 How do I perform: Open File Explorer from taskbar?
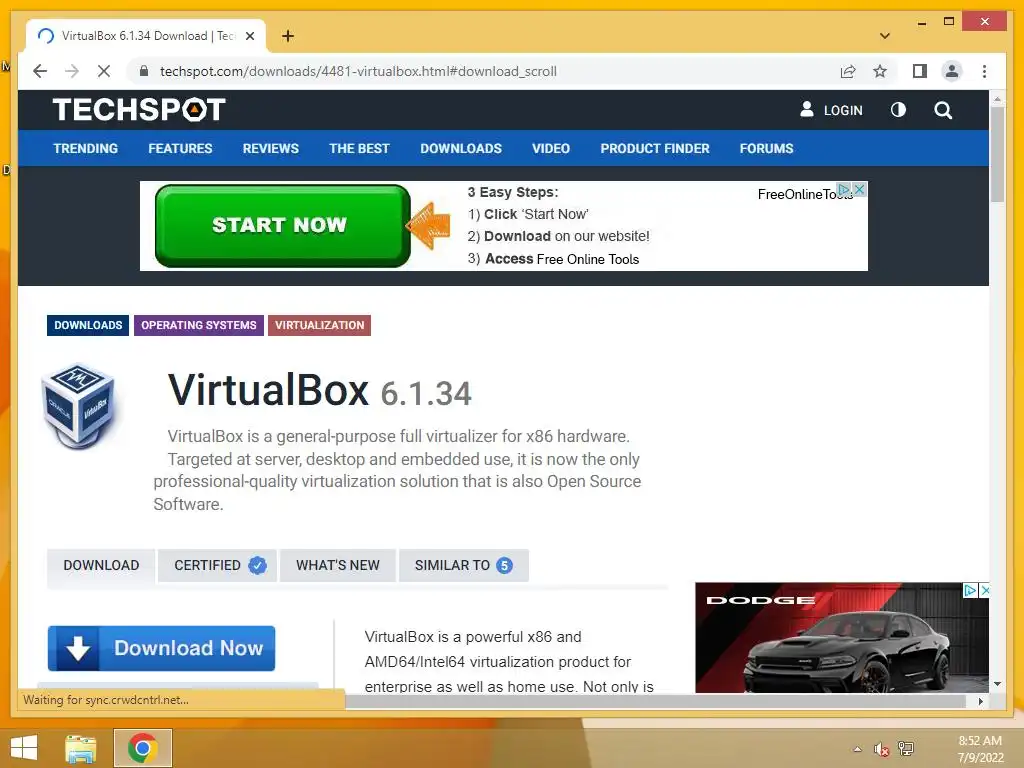click(x=81, y=748)
